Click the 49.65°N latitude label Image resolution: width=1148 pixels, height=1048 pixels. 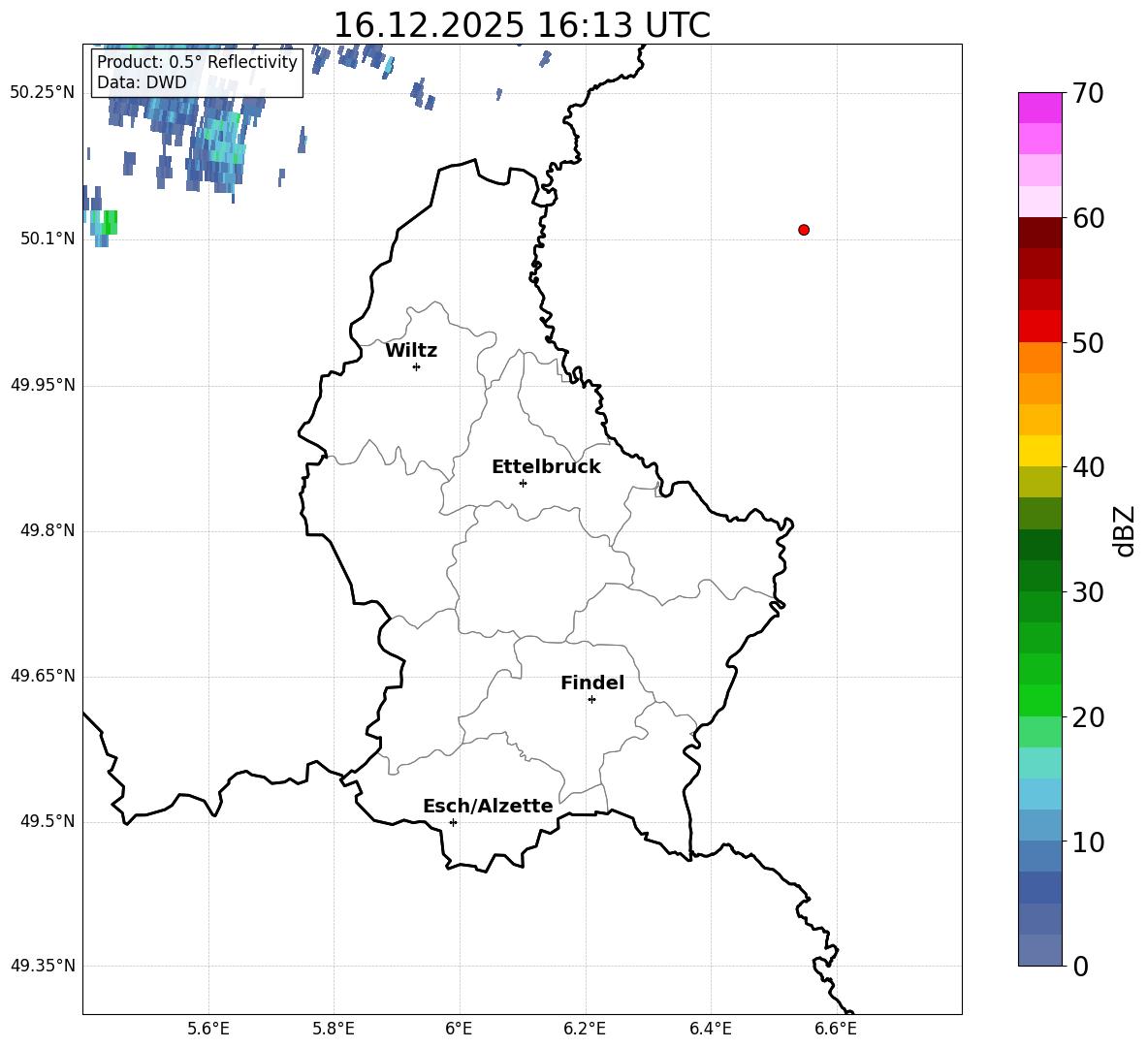43,676
